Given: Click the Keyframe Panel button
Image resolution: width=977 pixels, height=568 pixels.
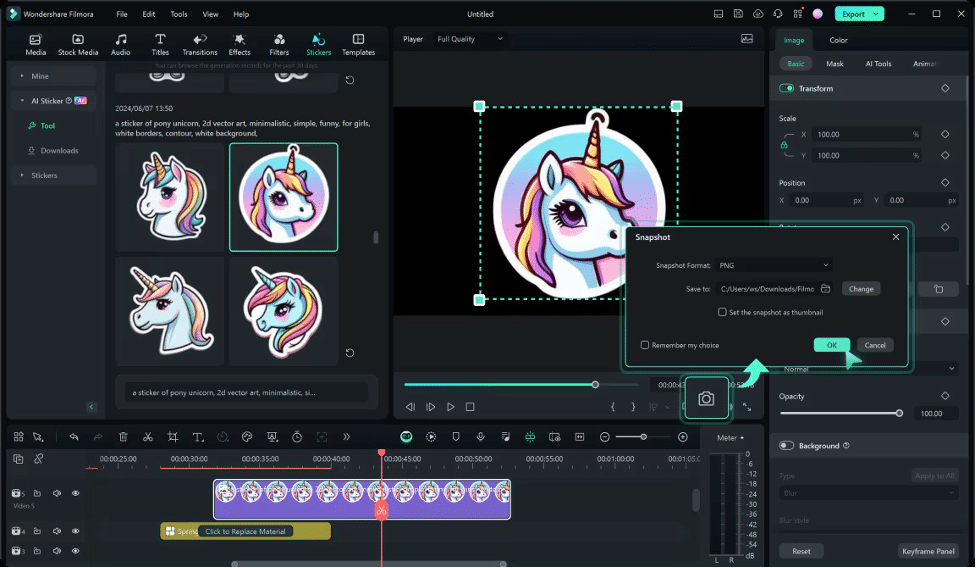Looking at the screenshot, I should (928, 551).
